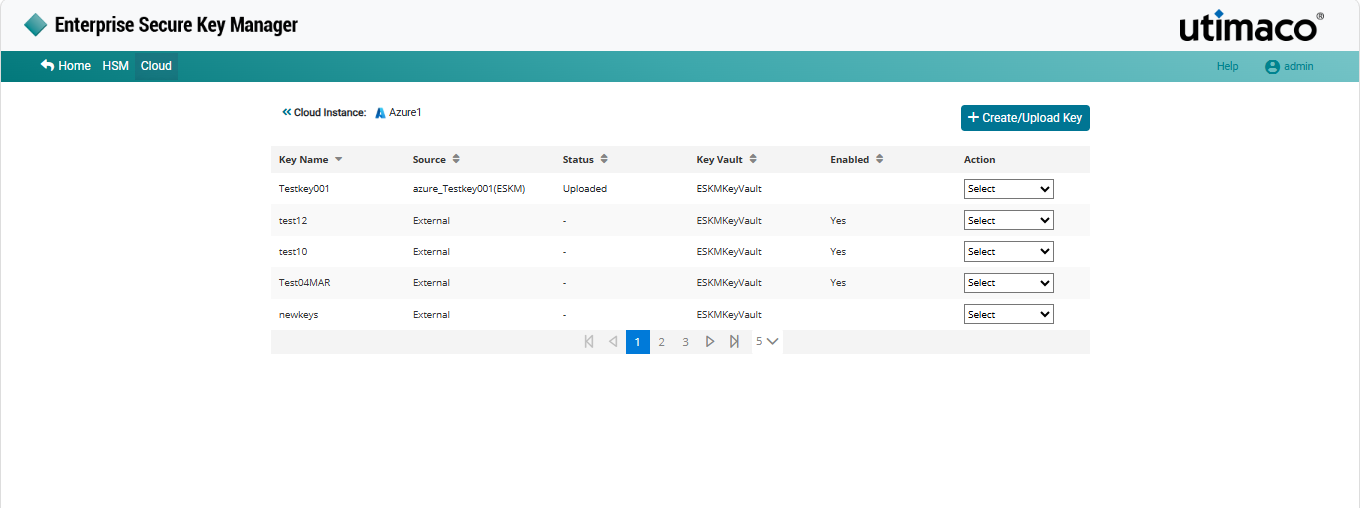Click azure_Testkey001(ESKM) source cell
1362x508 pixels.
click(469, 189)
